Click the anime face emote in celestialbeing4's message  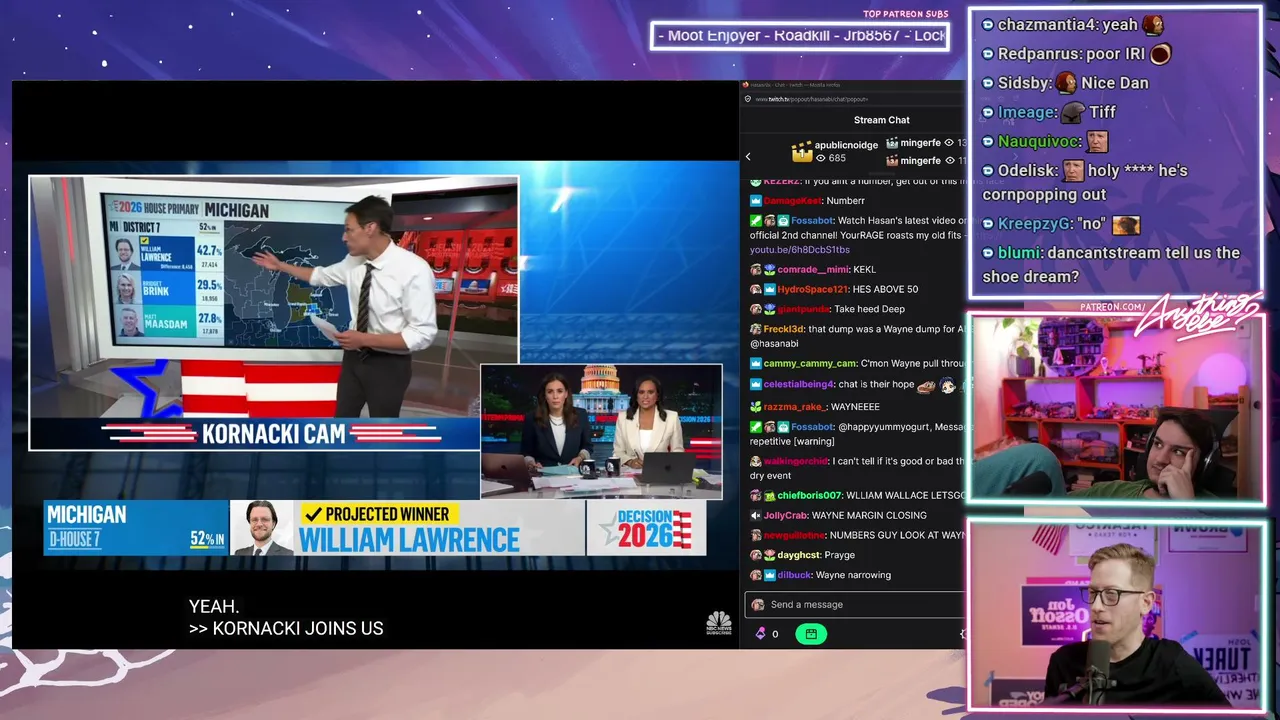[948, 385]
